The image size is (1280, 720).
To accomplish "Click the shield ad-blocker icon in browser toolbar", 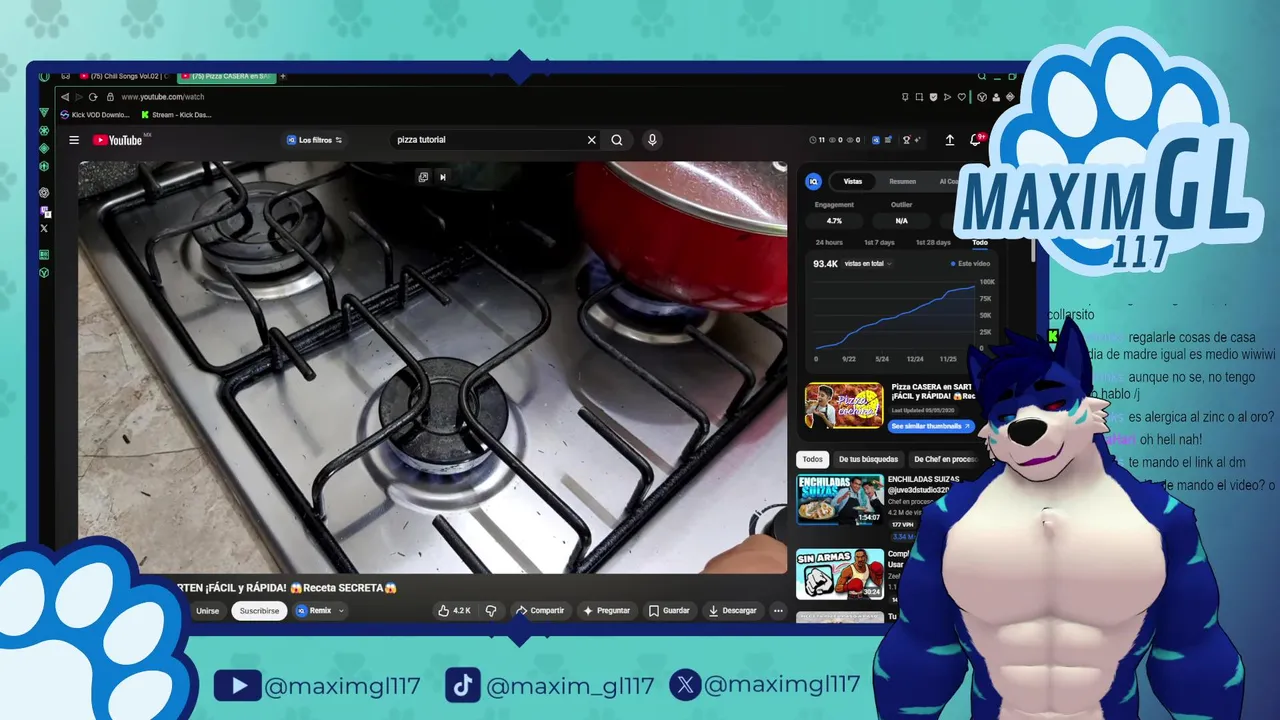I will click(933, 97).
